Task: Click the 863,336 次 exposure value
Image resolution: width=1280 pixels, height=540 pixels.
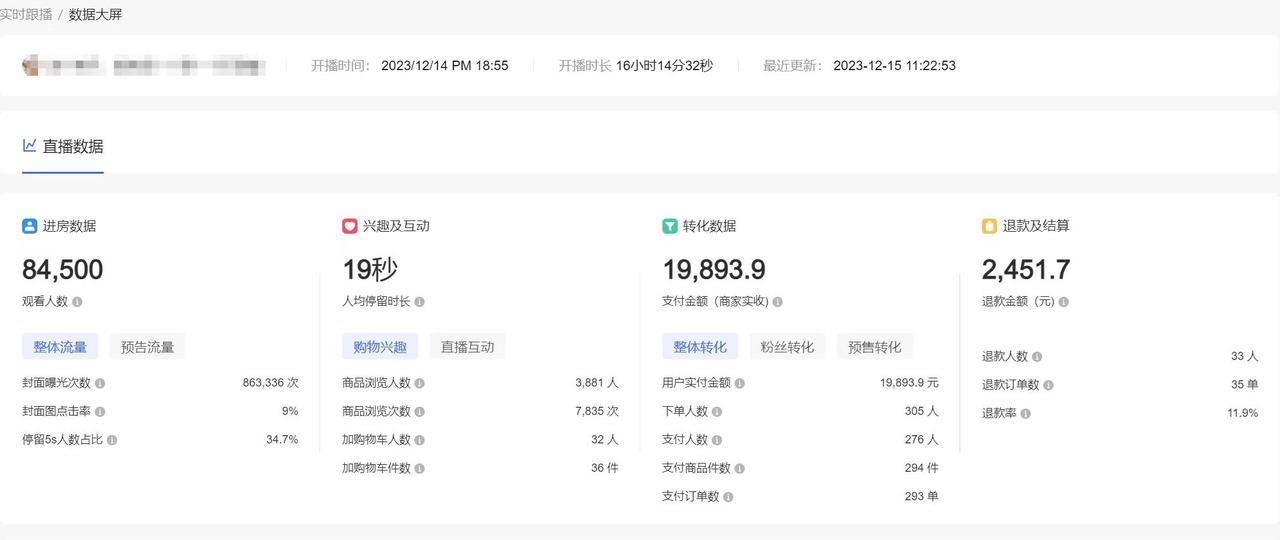Action: (x=270, y=383)
